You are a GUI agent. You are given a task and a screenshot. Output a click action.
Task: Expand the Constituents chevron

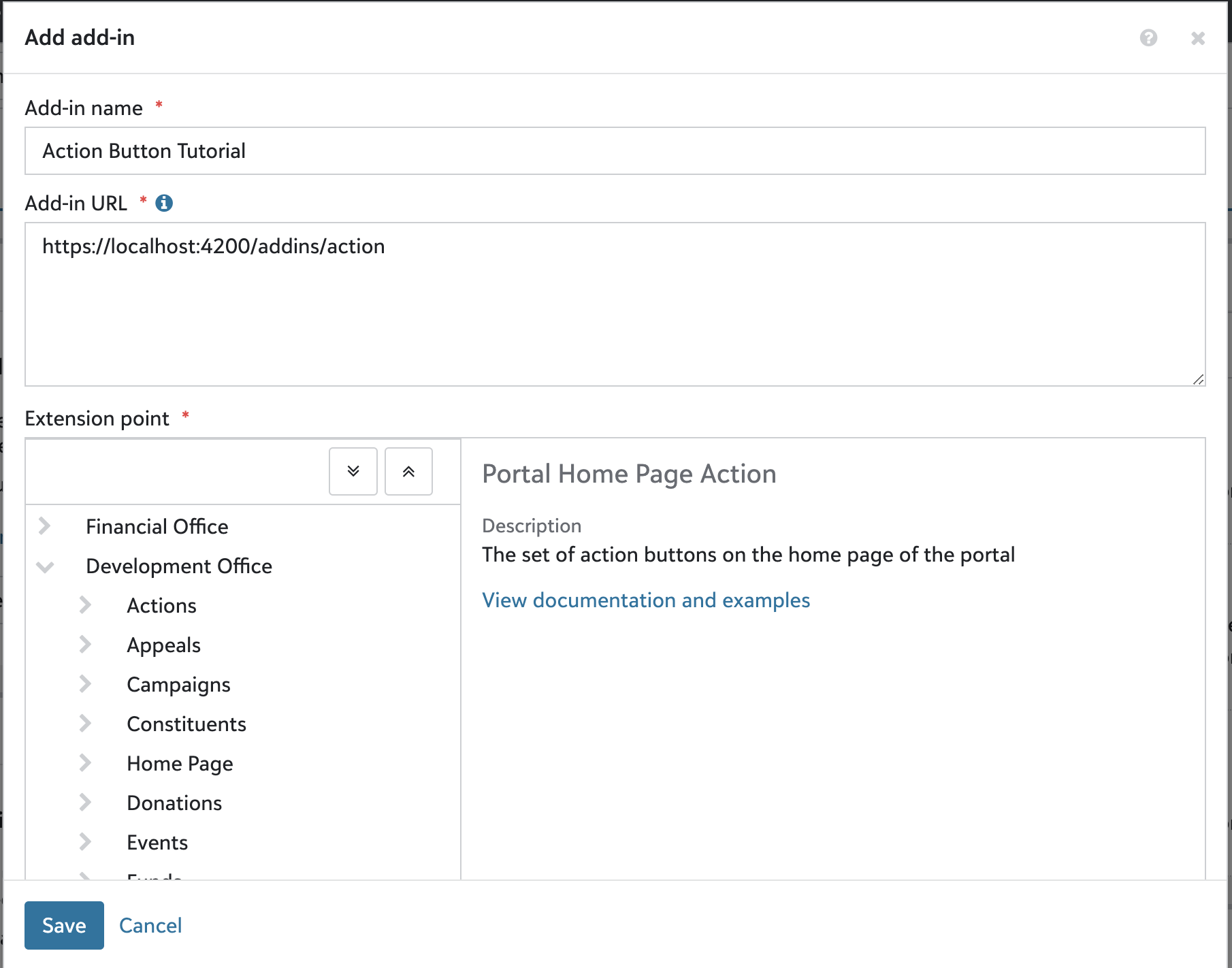tap(85, 724)
